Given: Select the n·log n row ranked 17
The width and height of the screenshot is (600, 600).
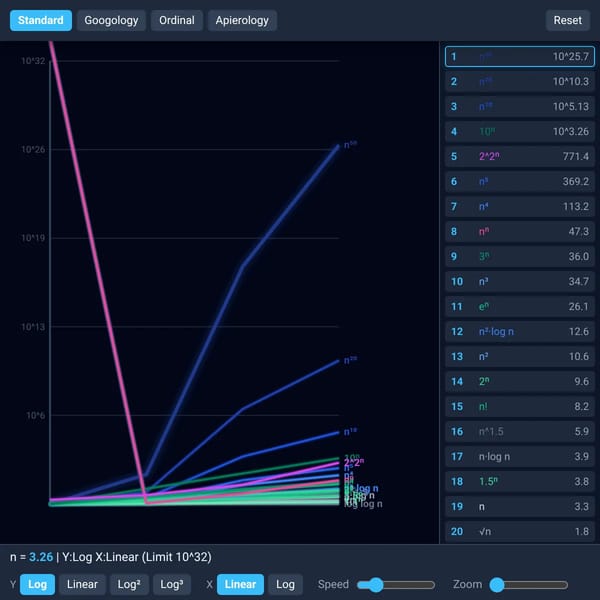Looking at the screenshot, I should click(520, 457).
